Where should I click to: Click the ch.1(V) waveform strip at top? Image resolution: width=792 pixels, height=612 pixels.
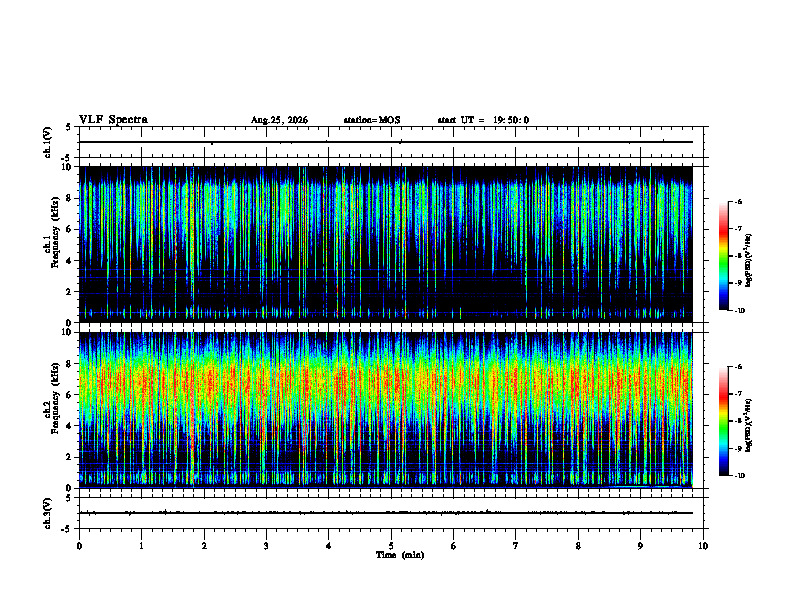click(394, 142)
